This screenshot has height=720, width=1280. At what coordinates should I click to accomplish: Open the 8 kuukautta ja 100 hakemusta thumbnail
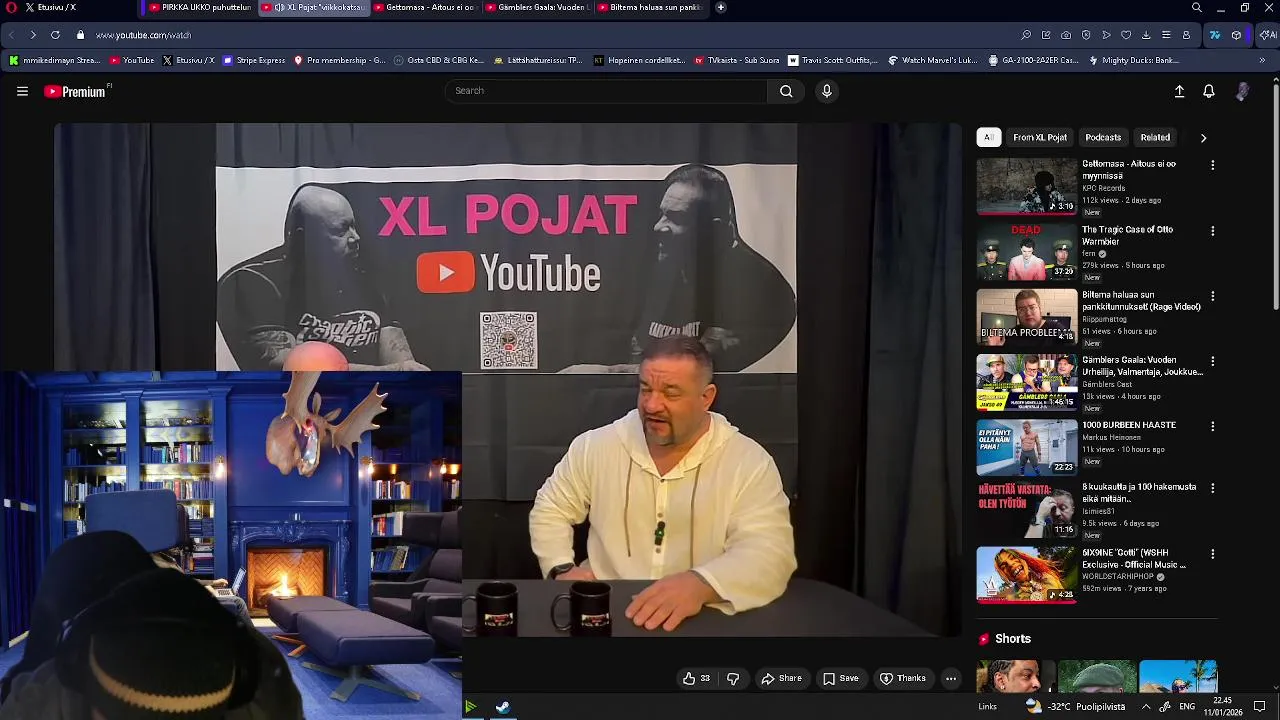[x=1027, y=510]
